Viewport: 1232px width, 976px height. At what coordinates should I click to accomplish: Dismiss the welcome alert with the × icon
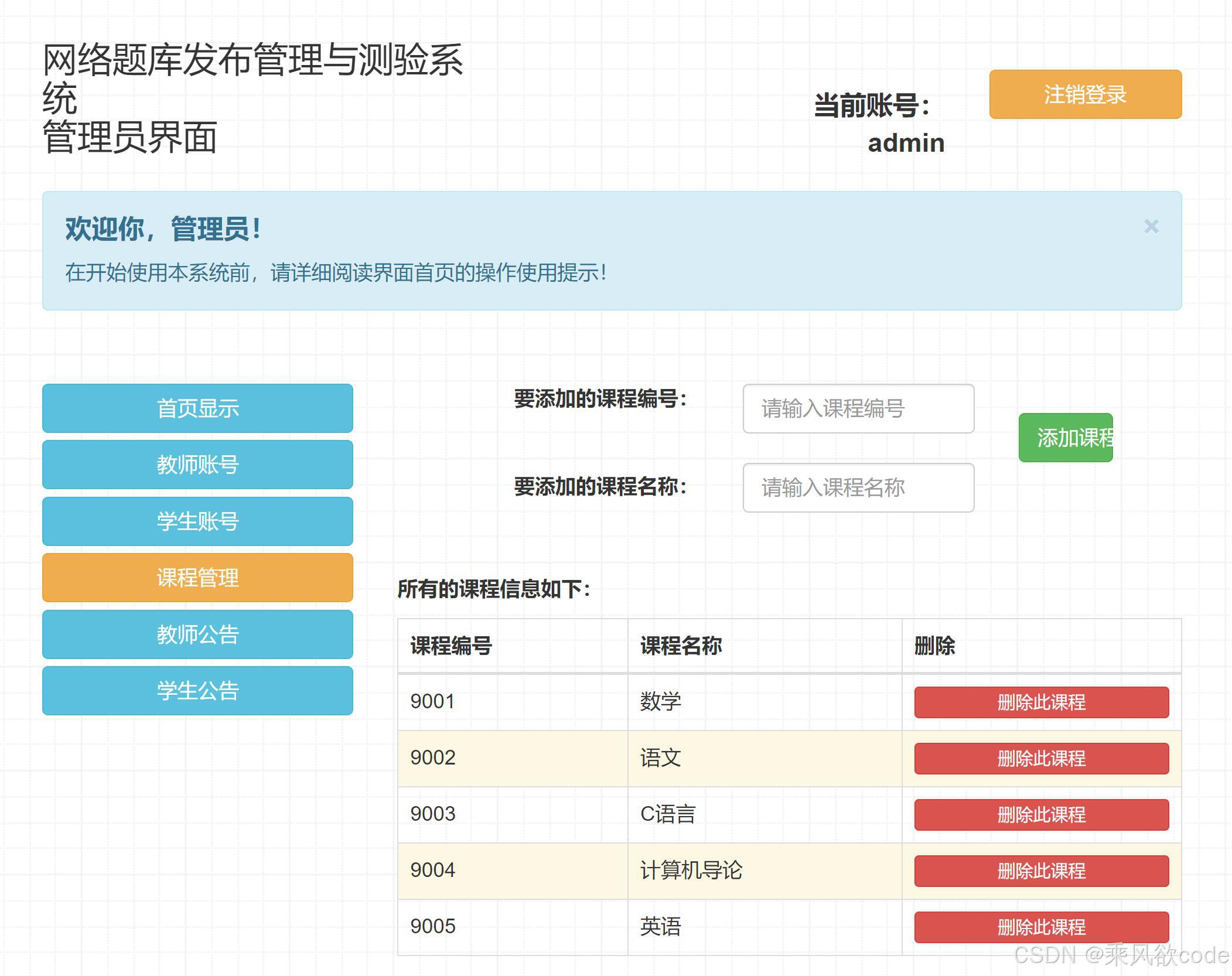click(1152, 227)
